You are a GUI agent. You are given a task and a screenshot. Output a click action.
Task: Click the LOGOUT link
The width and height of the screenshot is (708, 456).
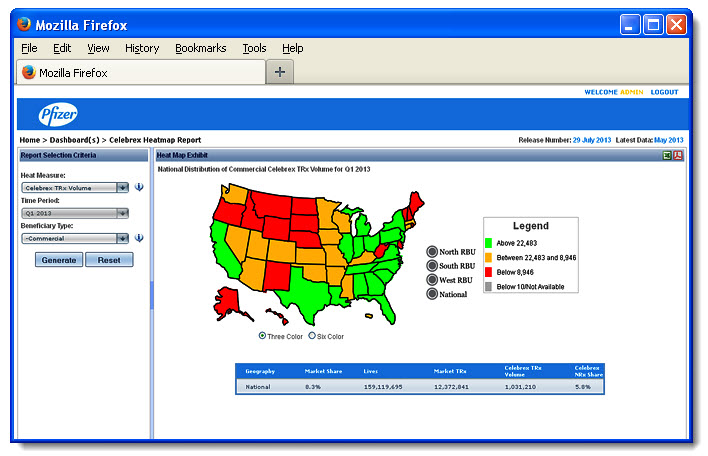[664, 92]
